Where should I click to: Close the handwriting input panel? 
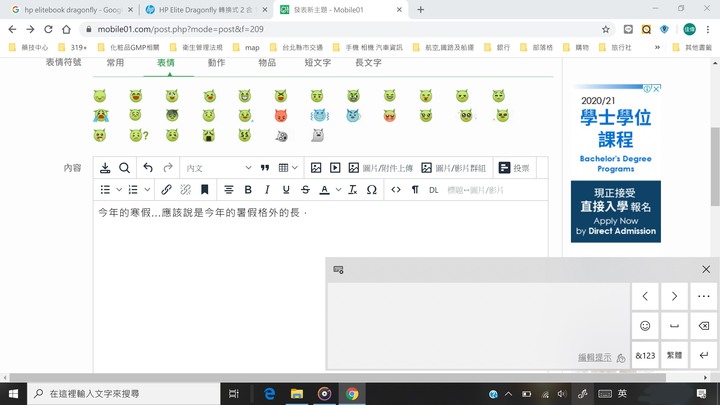point(706,270)
